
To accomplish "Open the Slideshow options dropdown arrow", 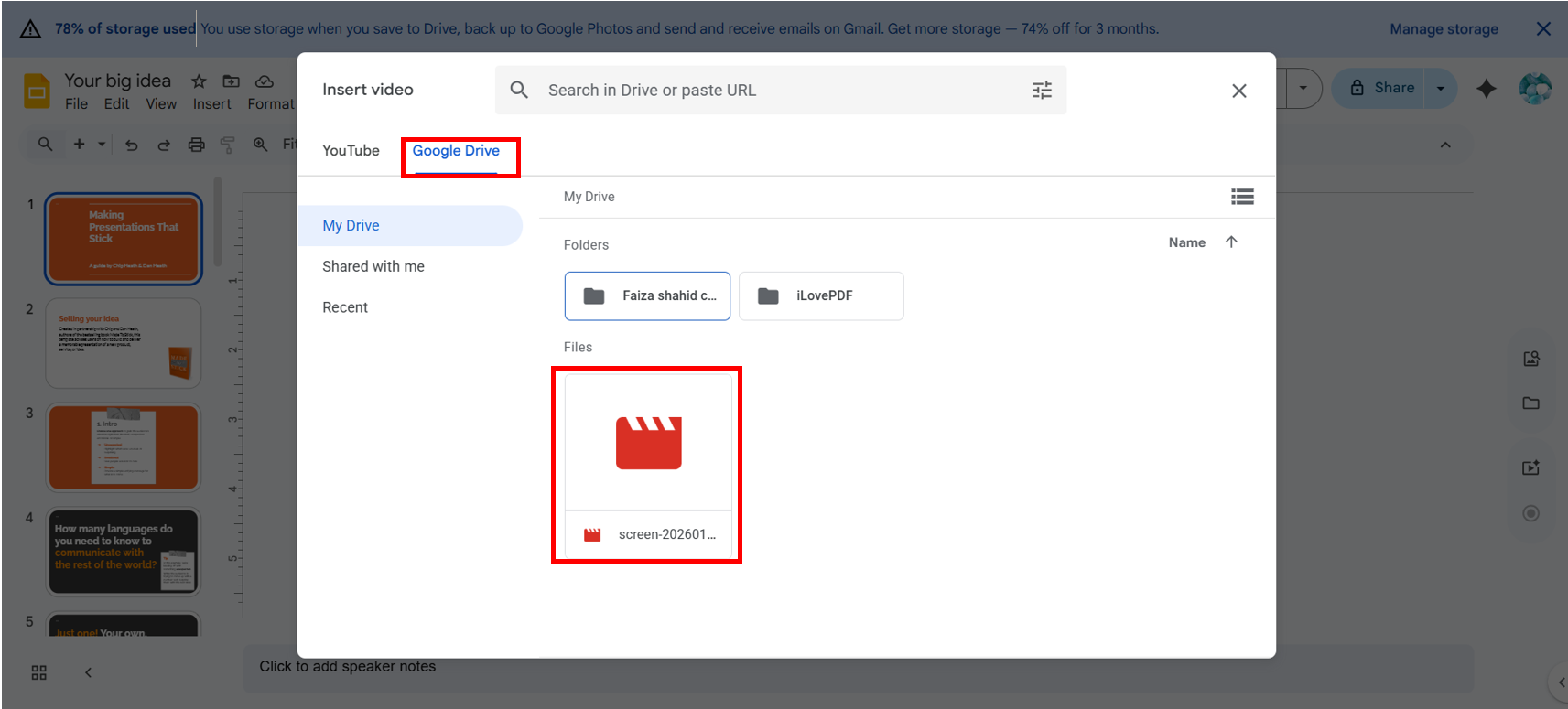I will tap(1303, 89).
